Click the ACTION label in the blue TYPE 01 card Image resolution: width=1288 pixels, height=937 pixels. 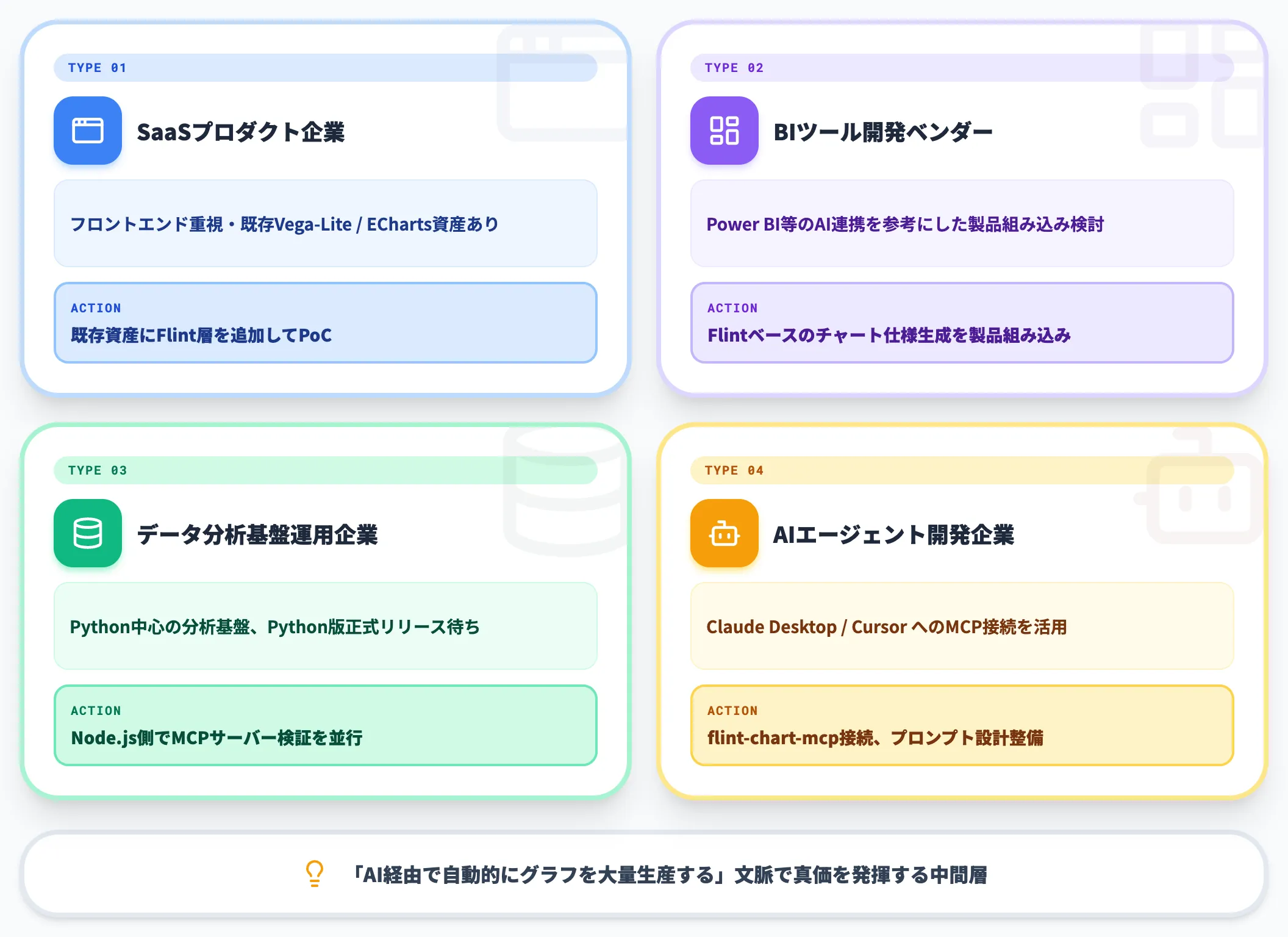point(96,308)
